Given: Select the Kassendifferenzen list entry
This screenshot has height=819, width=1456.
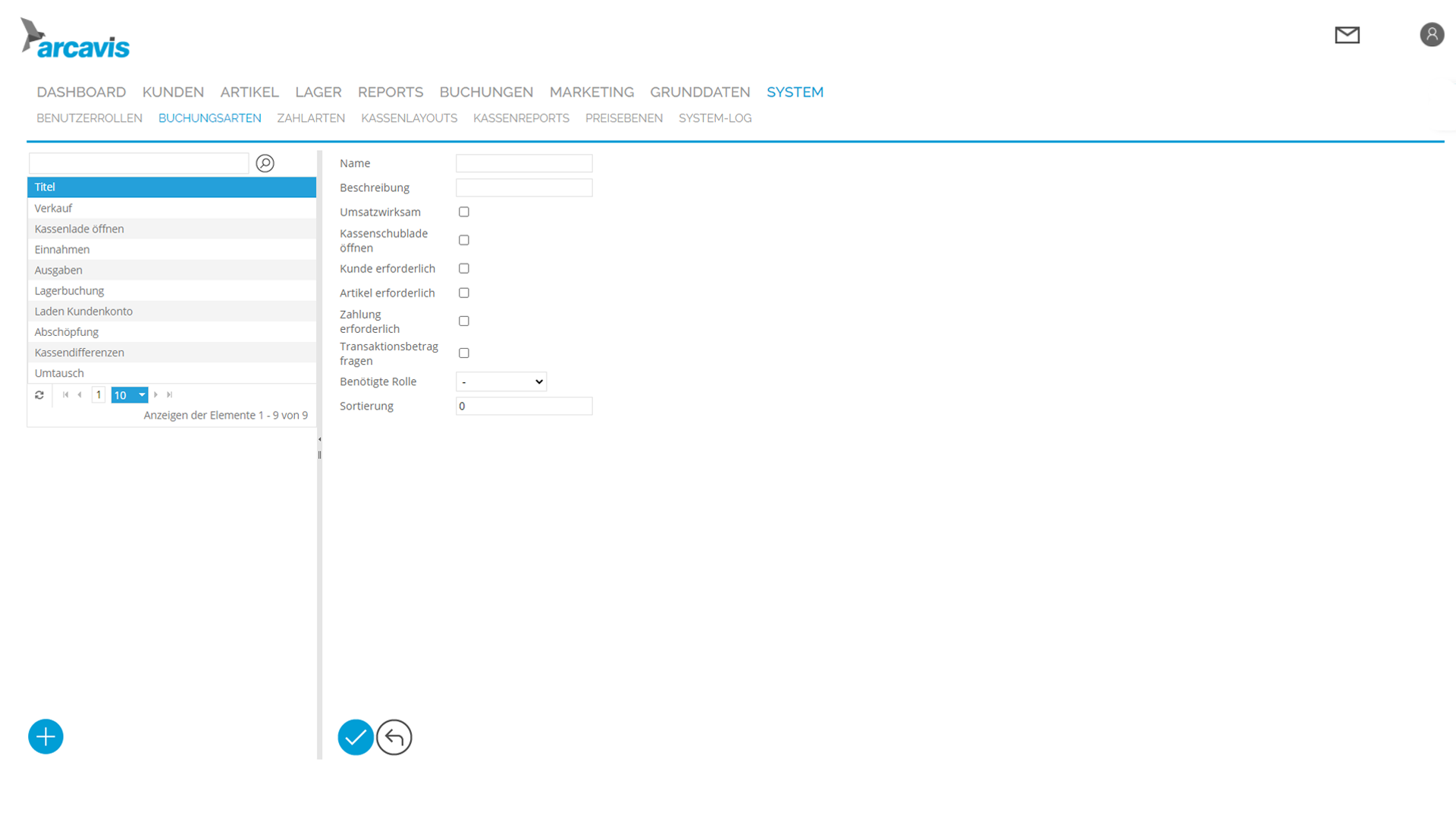Looking at the screenshot, I should coord(79,353).
